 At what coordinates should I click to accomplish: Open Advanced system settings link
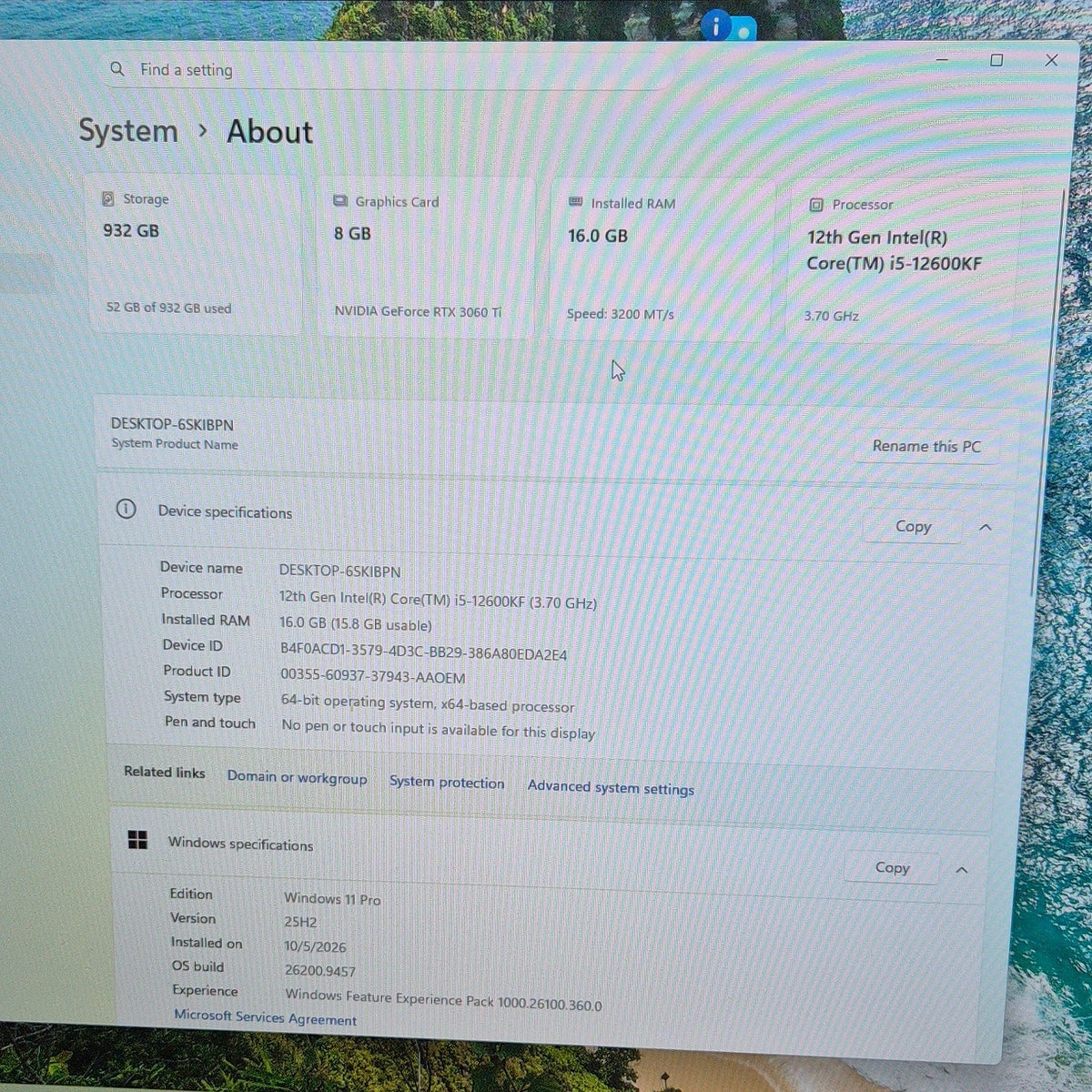611,788
